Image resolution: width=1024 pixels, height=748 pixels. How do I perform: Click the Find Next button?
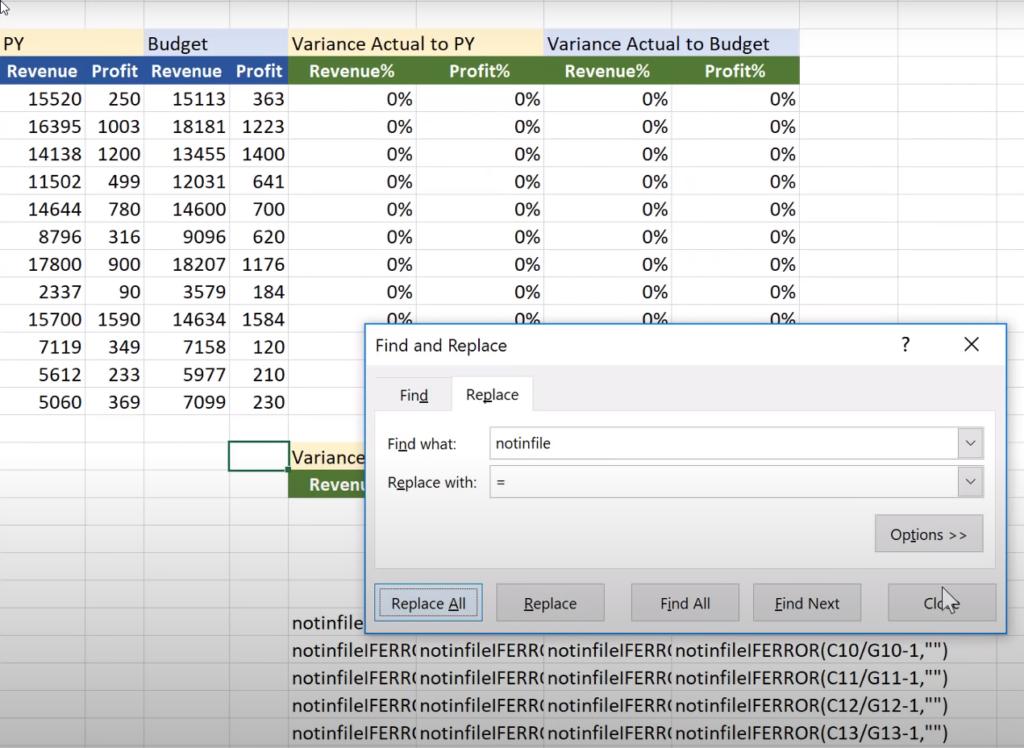pos(806,602)
